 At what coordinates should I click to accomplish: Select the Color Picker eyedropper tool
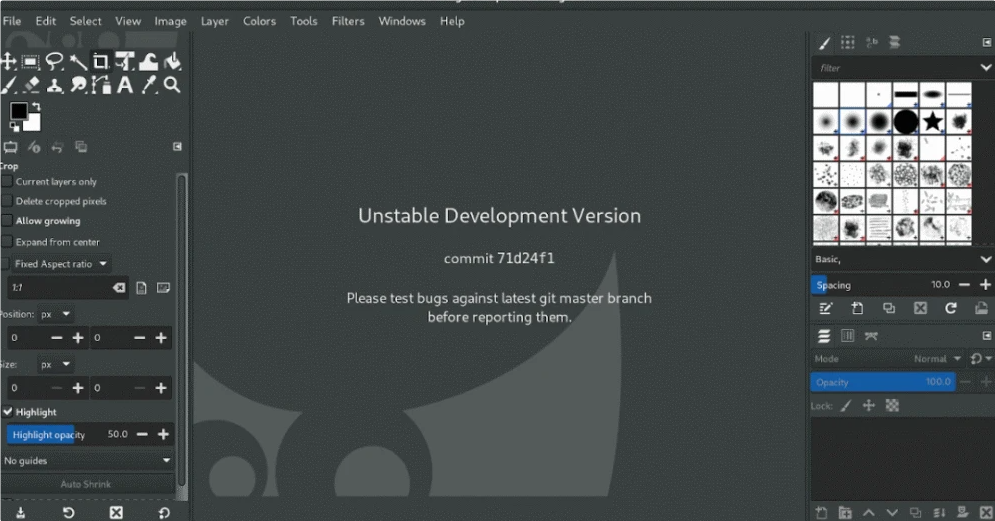pos(148,85)
